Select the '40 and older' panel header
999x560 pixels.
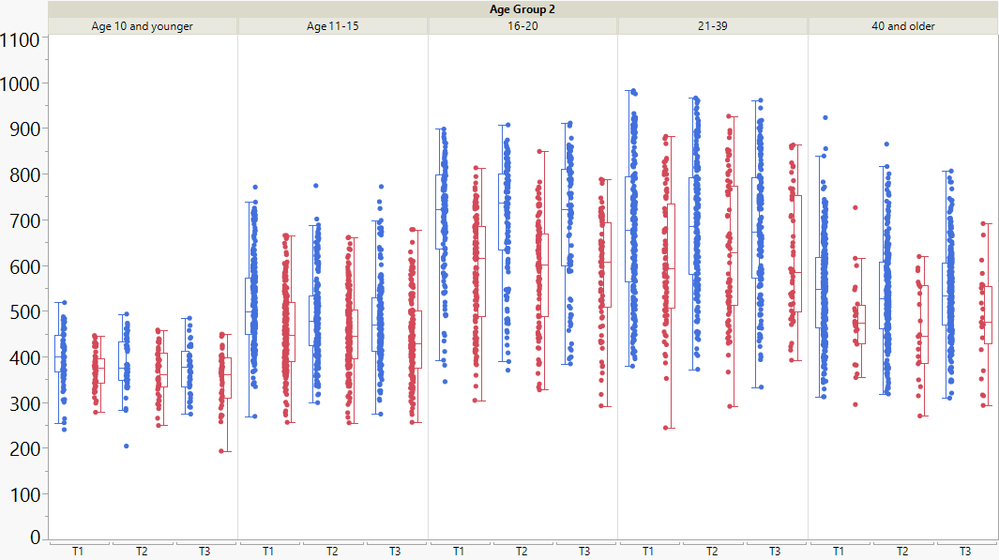click(903, 26)
